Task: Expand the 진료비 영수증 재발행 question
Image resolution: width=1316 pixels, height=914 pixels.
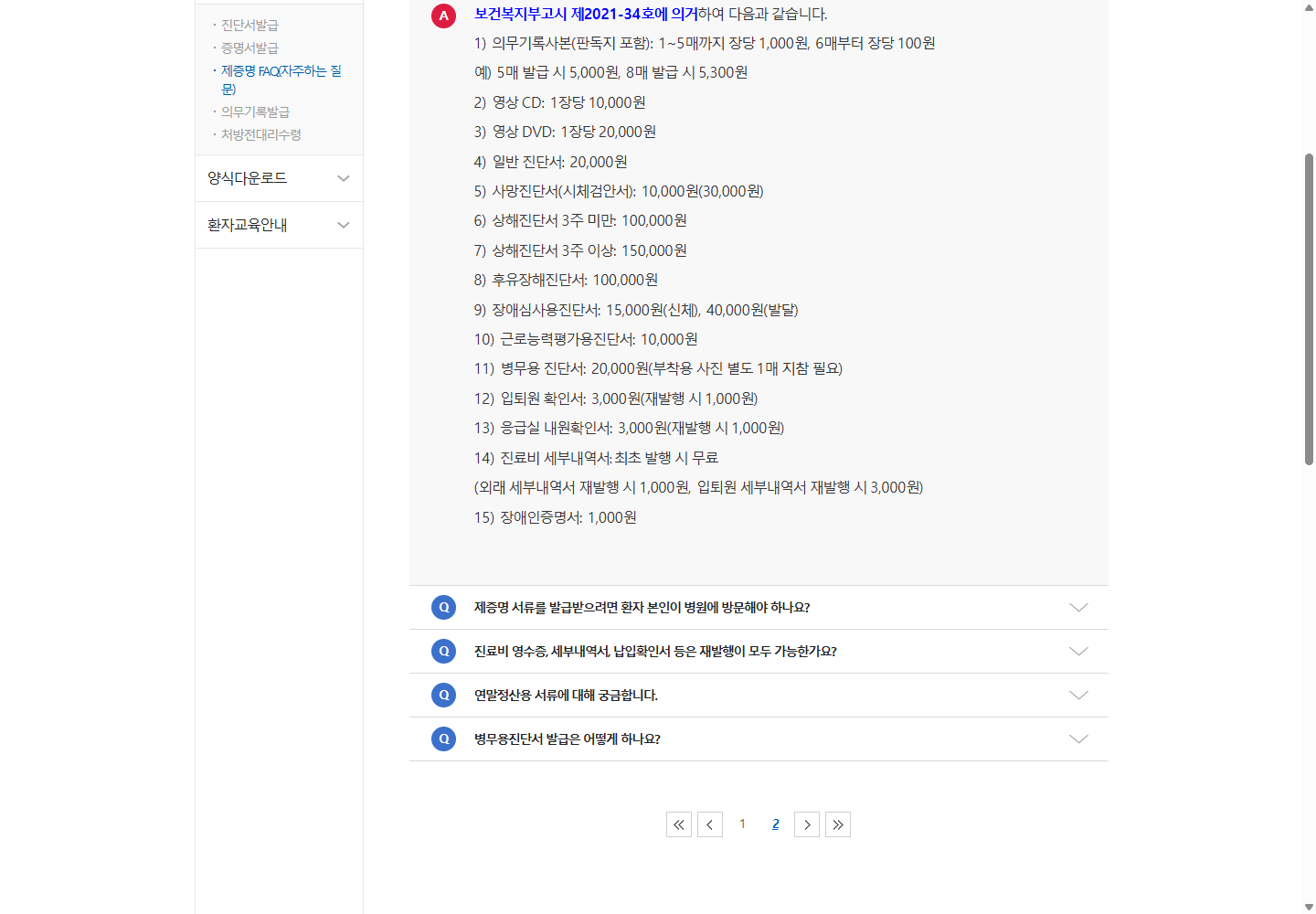Action: (1078, 652)
